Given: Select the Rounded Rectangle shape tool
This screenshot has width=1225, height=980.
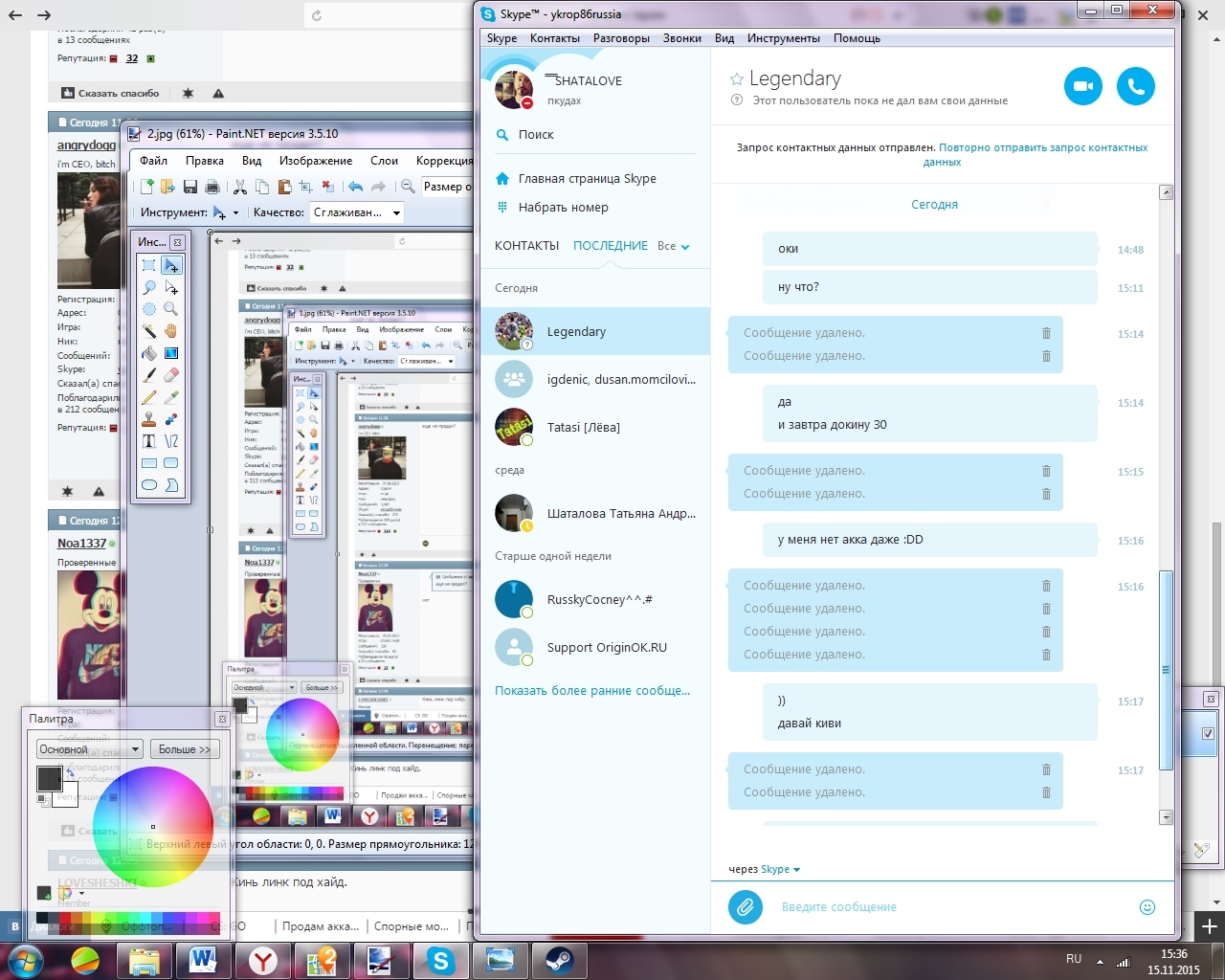Looking at the screenshot, I should pyautogui.click(x=171, y=463).
